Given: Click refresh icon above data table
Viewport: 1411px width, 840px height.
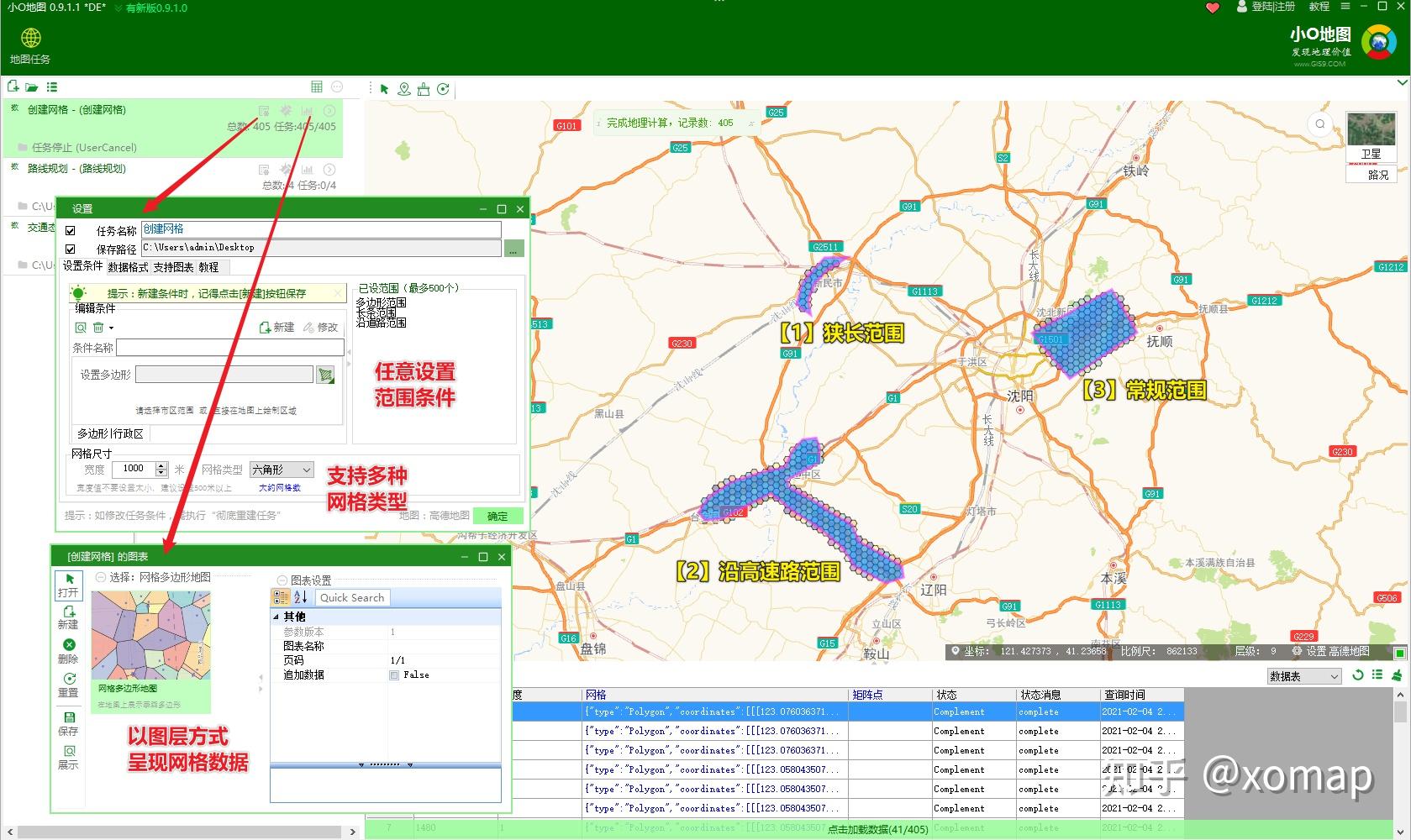Looking at the screenshot, I should point(1357,675).
